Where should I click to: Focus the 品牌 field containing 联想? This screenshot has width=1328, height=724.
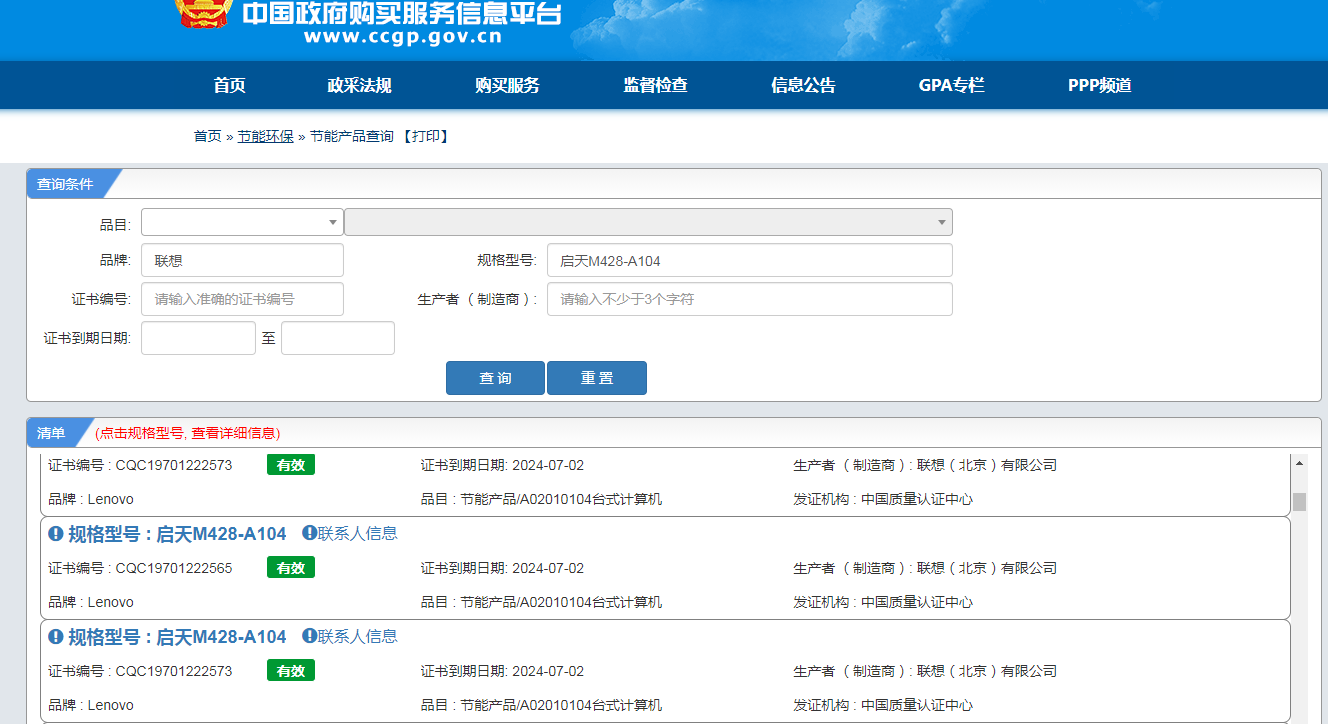(242, 260)
